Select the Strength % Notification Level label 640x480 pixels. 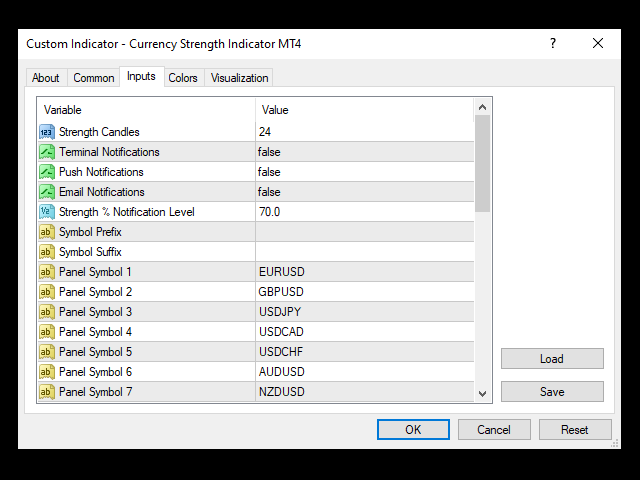tap(127, 212)
